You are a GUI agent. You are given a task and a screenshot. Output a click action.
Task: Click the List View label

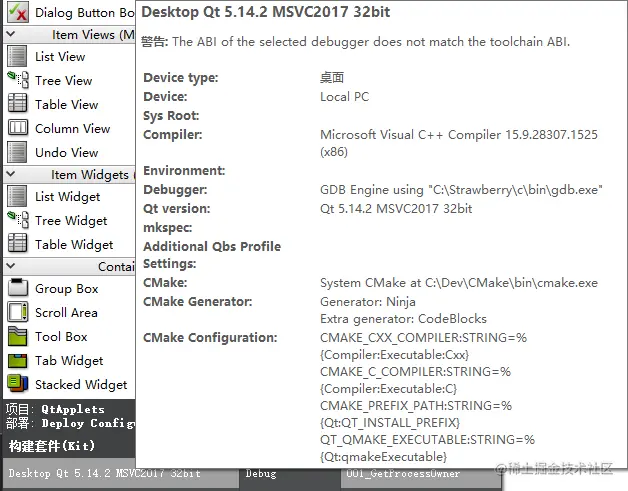tap(60, 56)
